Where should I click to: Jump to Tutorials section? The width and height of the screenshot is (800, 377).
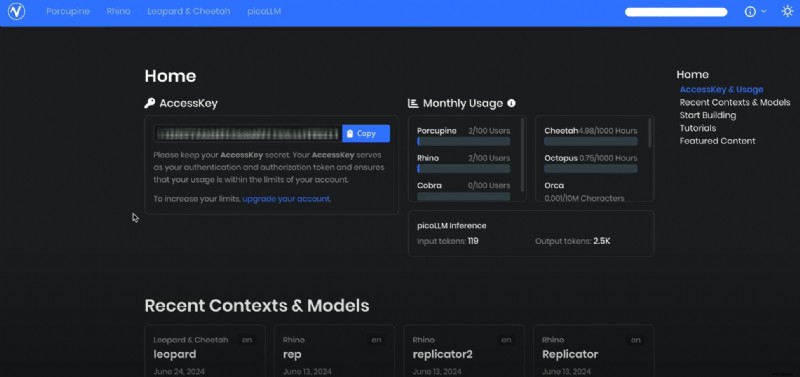pos(697,128)
